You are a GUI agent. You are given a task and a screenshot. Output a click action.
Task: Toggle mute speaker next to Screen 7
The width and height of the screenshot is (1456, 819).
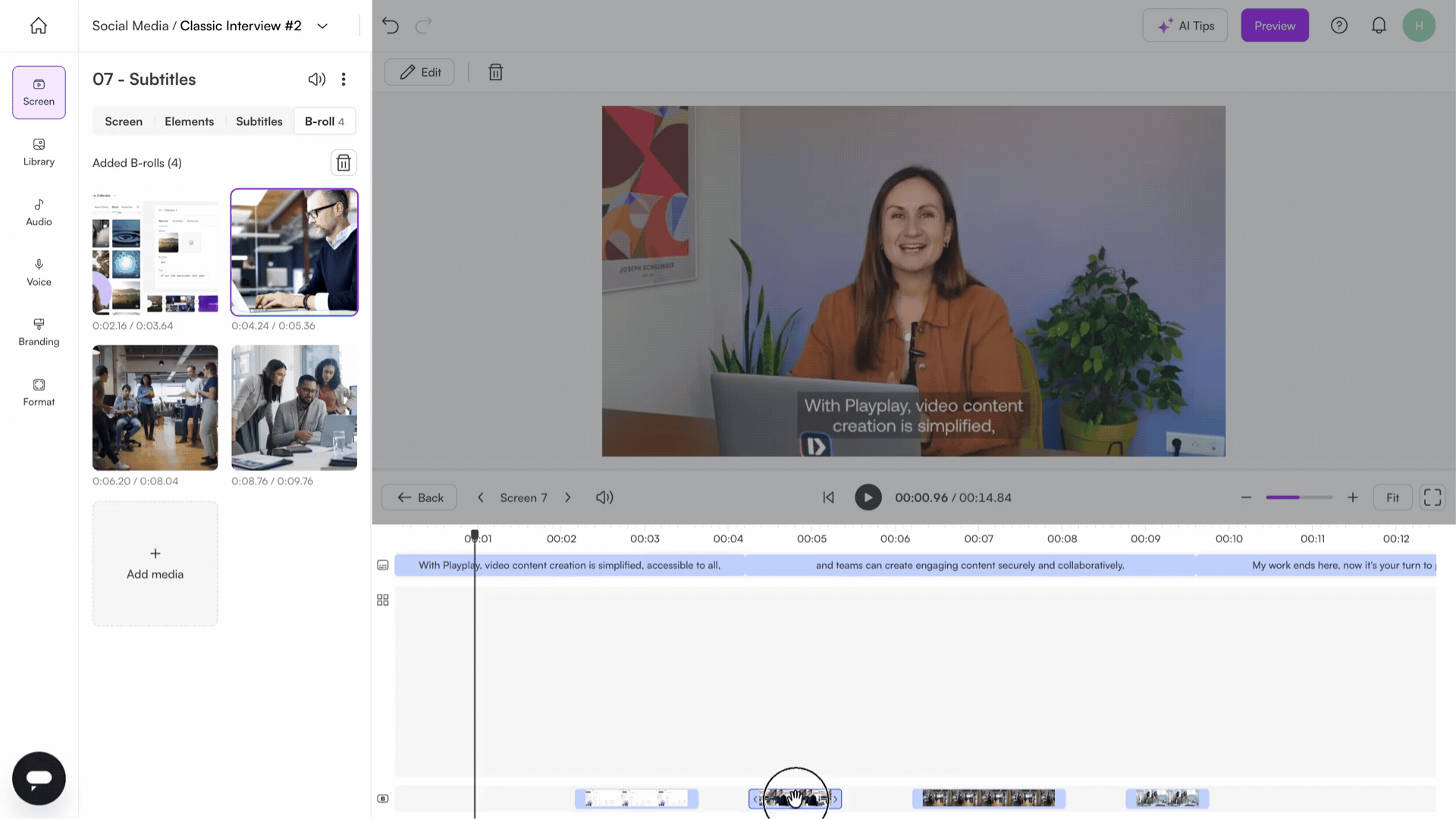click(604, 497)
